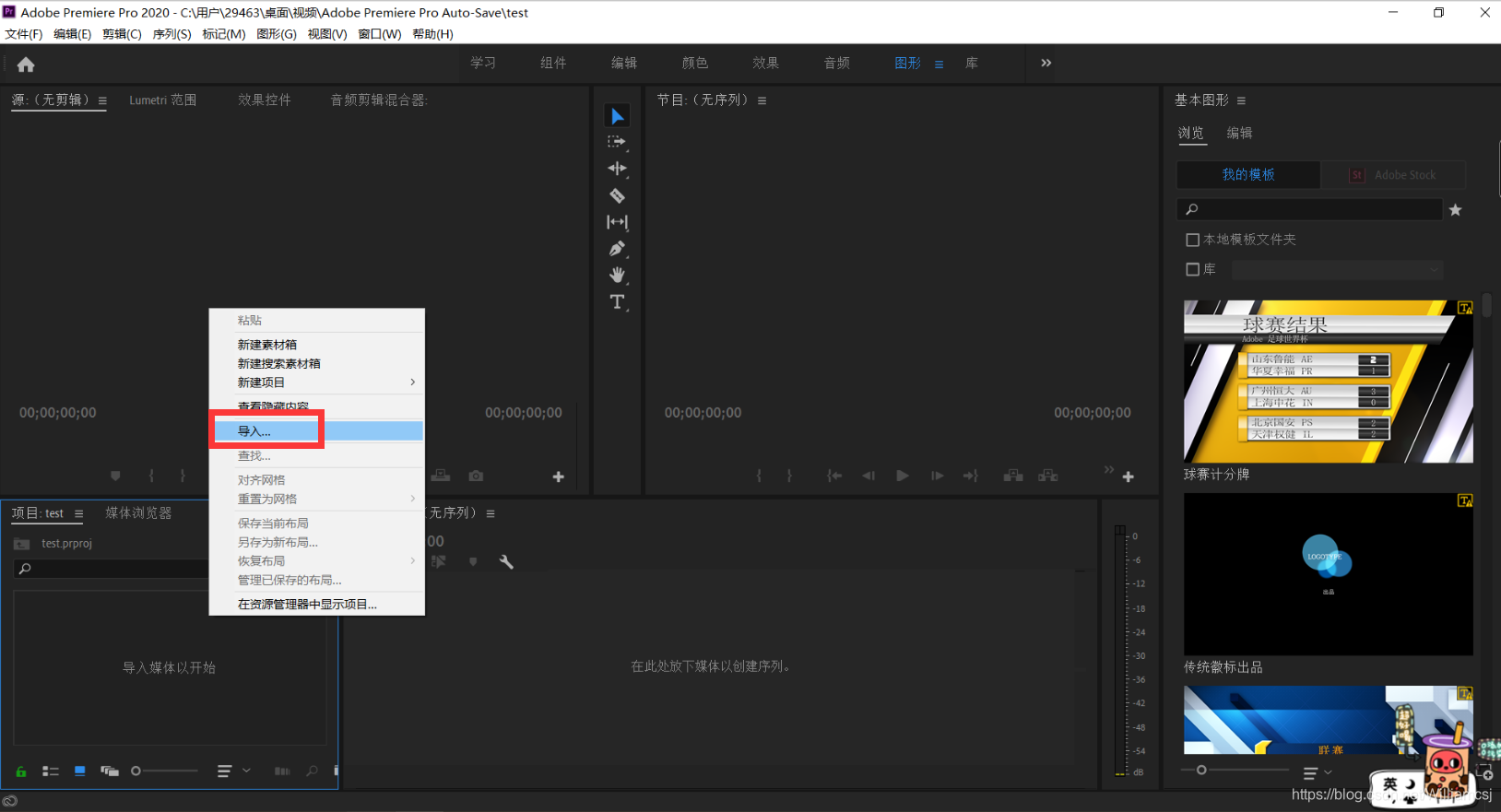Click the Source monitor Export Frame camera
Screen dimensions: 1501x812
(x=476, y=476)
